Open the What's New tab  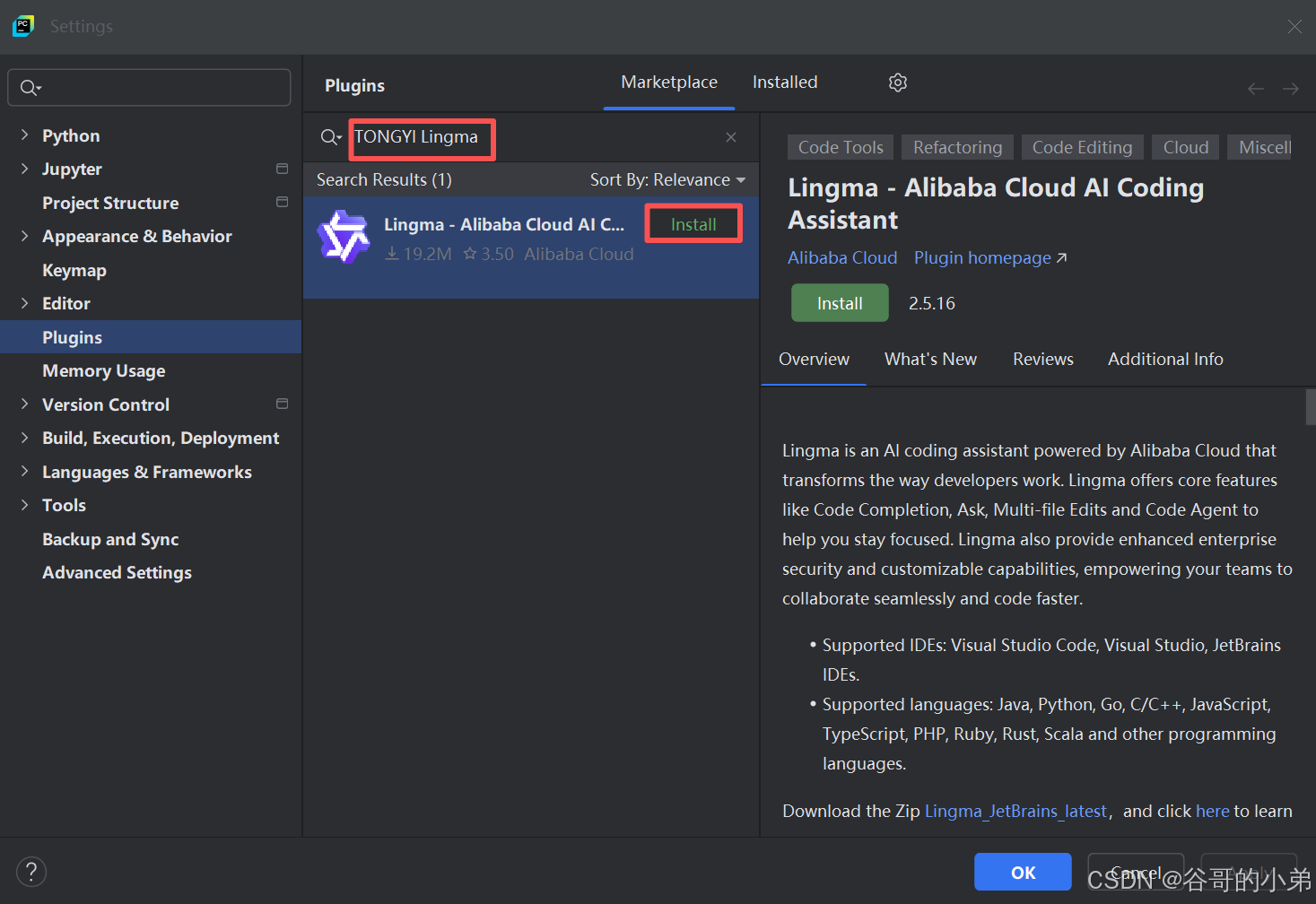pyautogui.click(x=930, y=359)
